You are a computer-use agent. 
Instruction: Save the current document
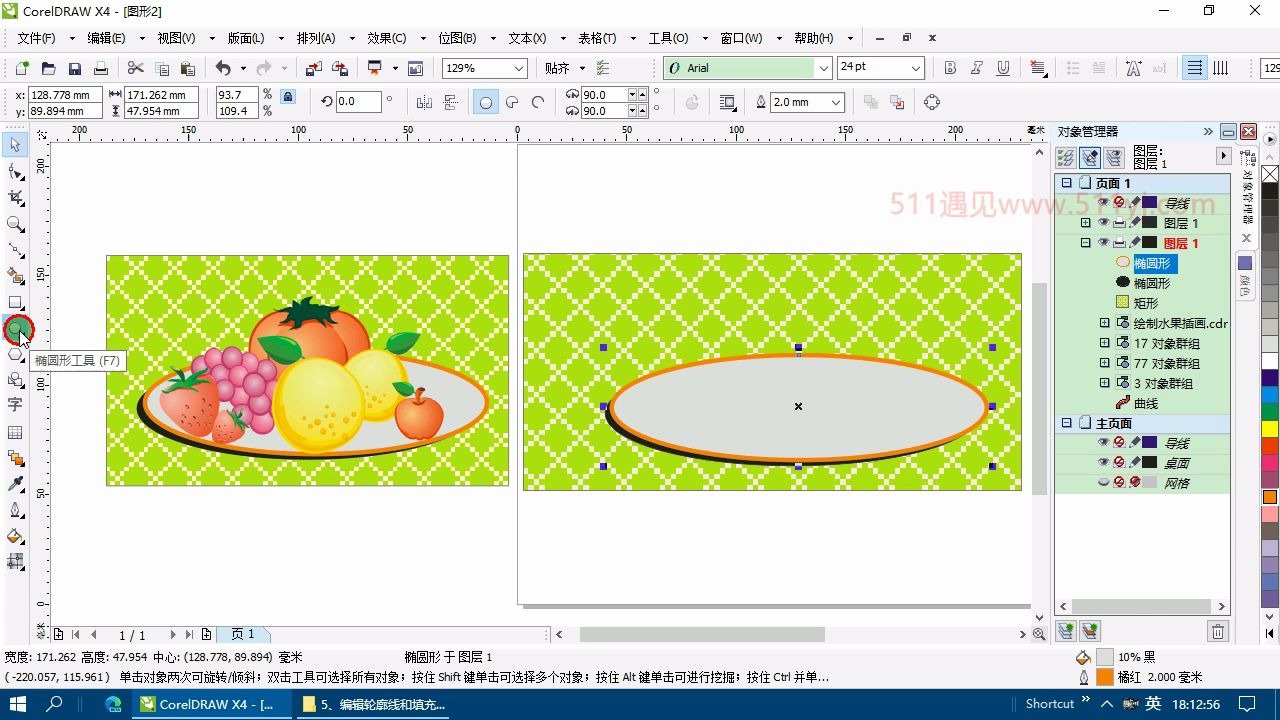[74, 68]
